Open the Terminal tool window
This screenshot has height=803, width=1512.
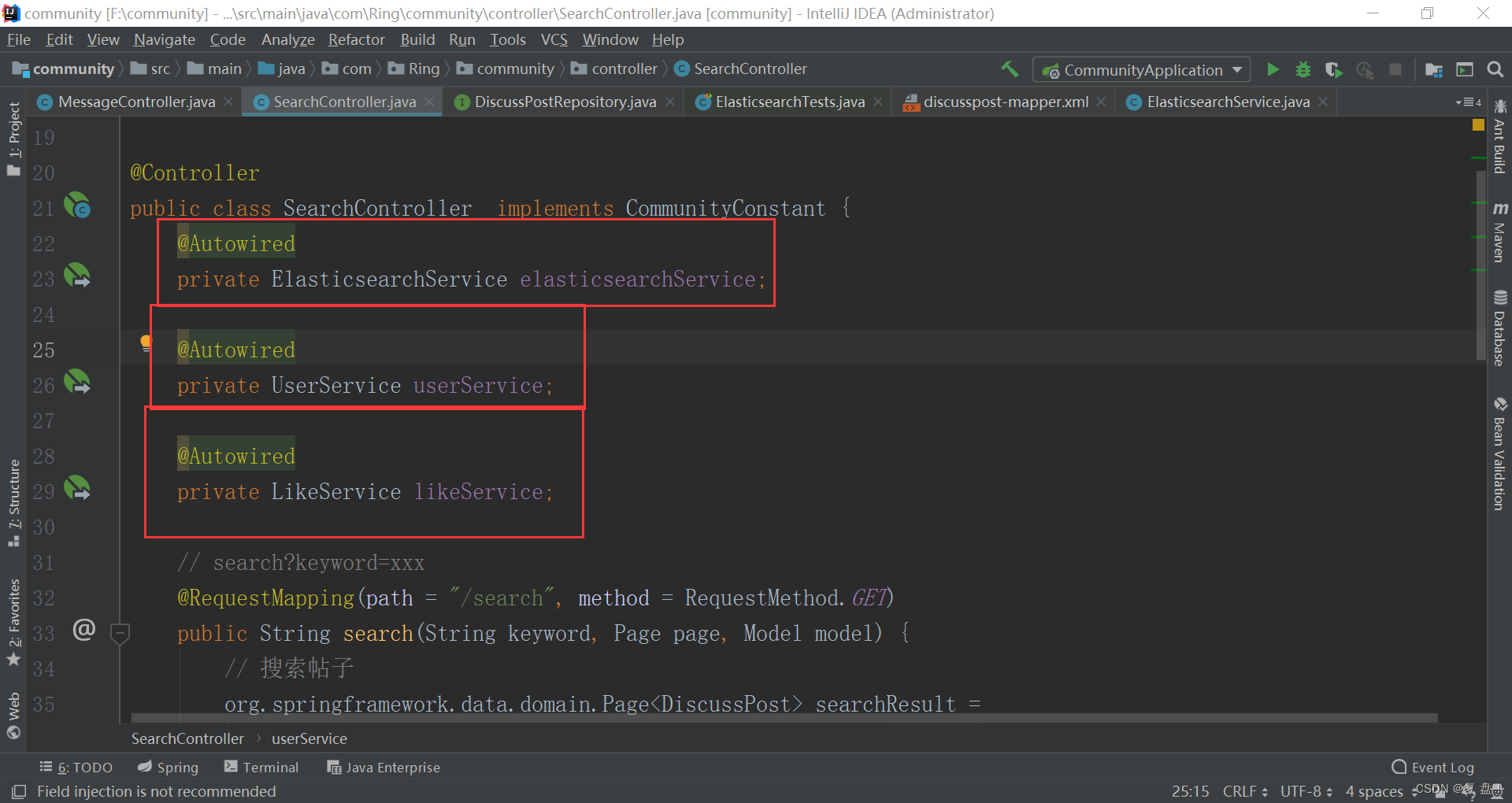pos(261,767)
